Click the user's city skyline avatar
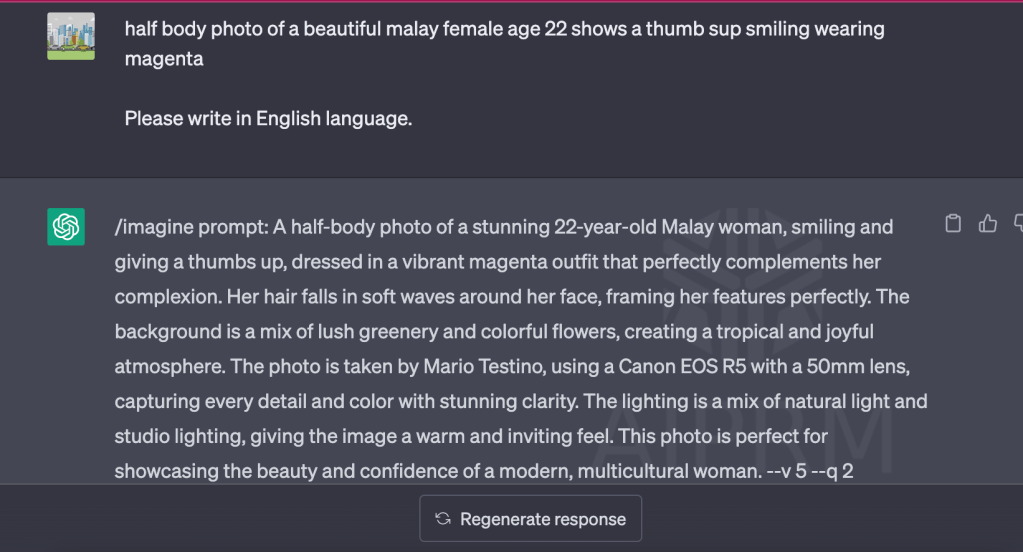 pyautogui.click(x=71, y=36)
